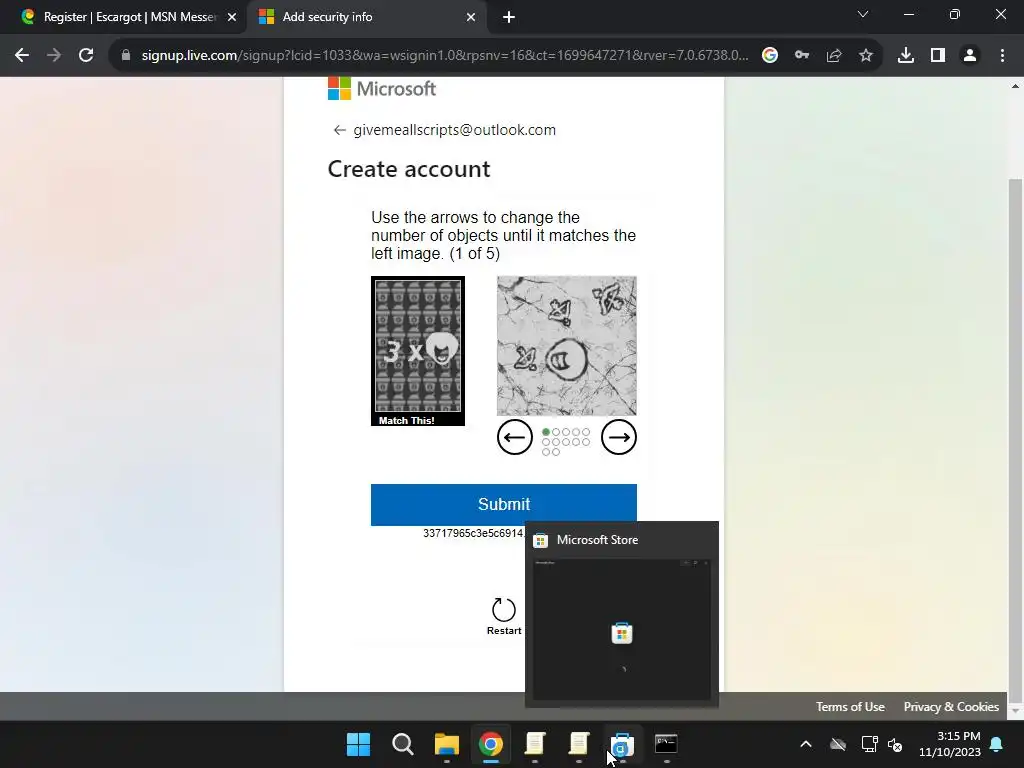The width and height of the screenshot is (1024, 768).
Task: Click the Microsoft Store preview thumbnail
Action: tap(622, 629)
